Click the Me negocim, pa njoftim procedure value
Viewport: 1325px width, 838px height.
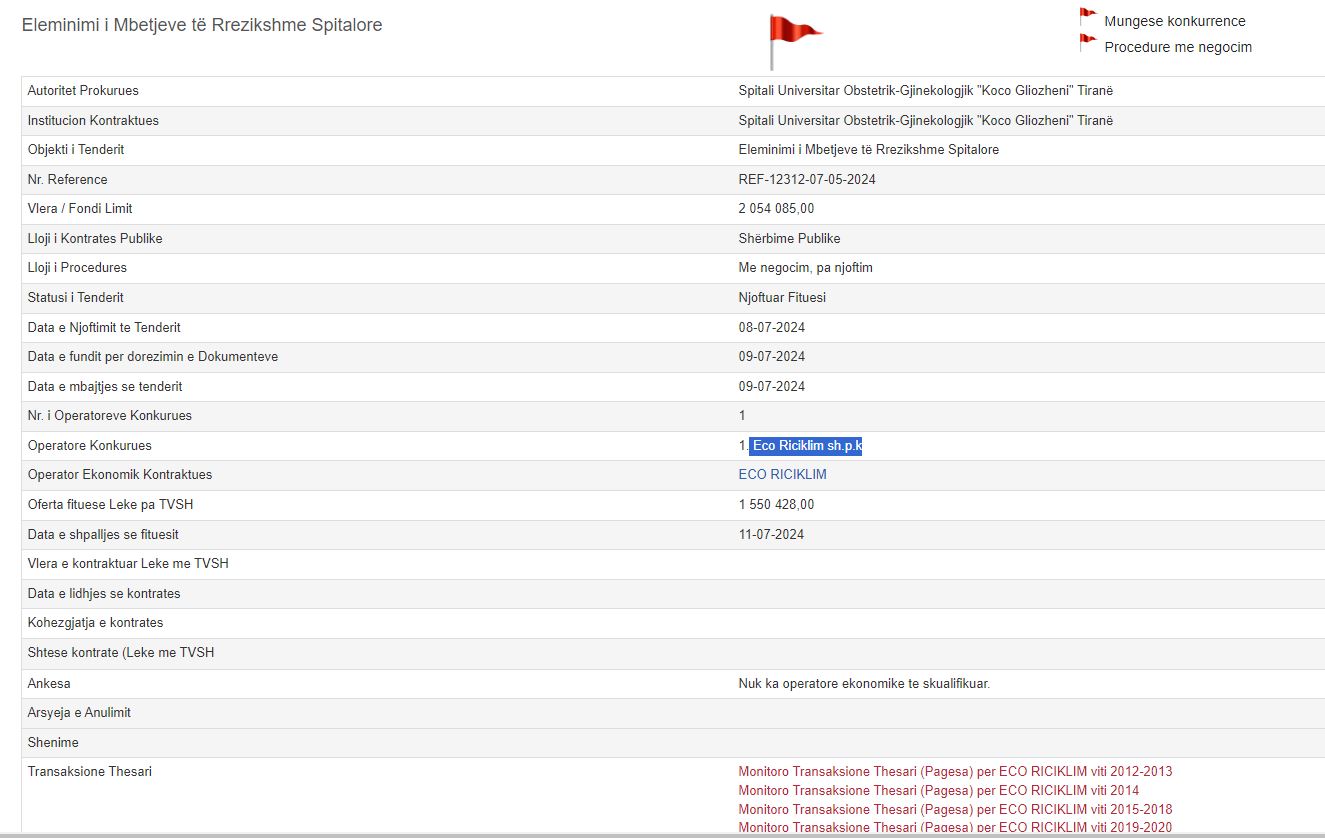click(x=805, y=268)
